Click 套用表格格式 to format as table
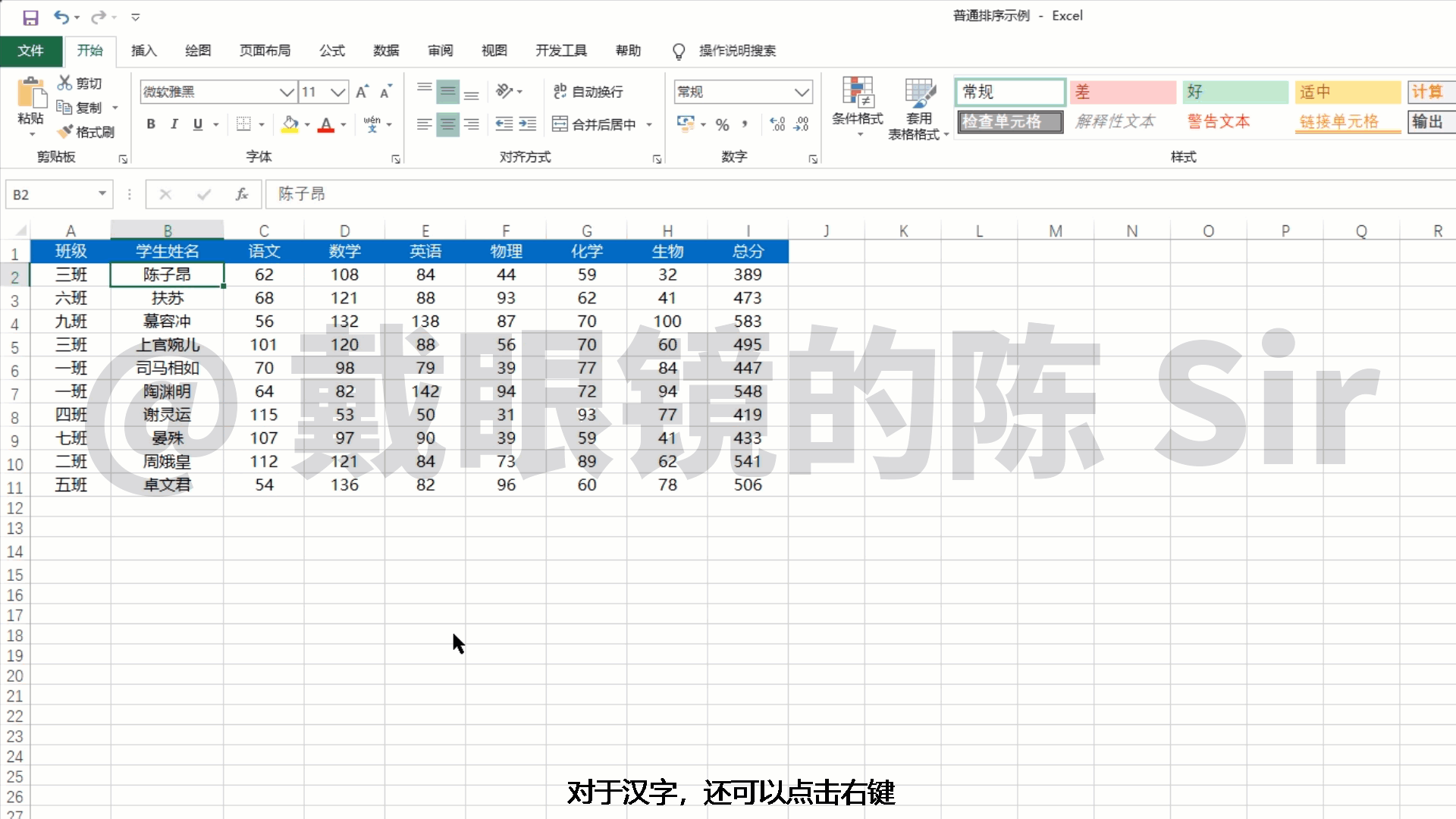Viewport: 1456px width, 819px height. tap(918, 106)
